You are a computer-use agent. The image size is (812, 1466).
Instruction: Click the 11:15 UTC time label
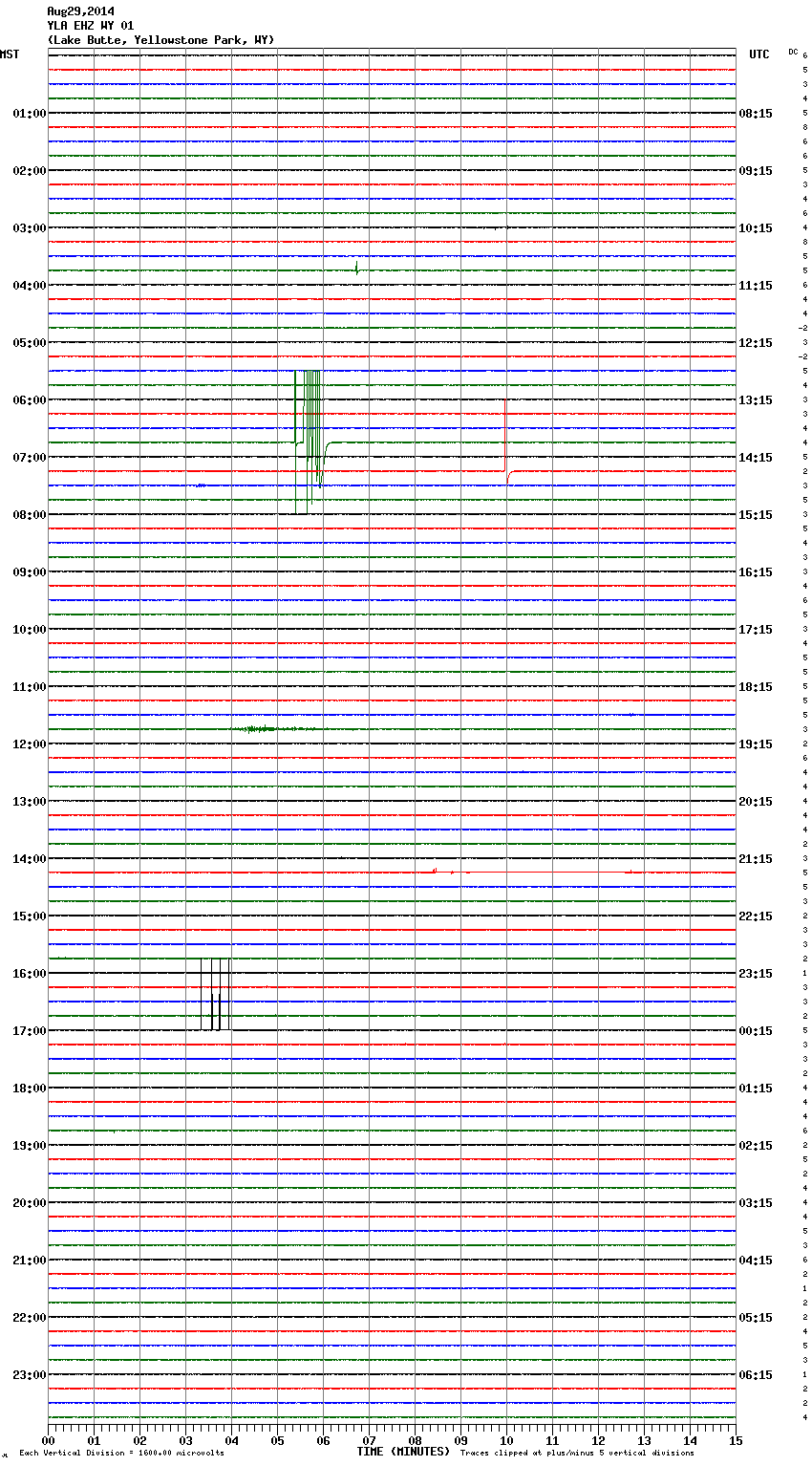click(x=756, y=286)
